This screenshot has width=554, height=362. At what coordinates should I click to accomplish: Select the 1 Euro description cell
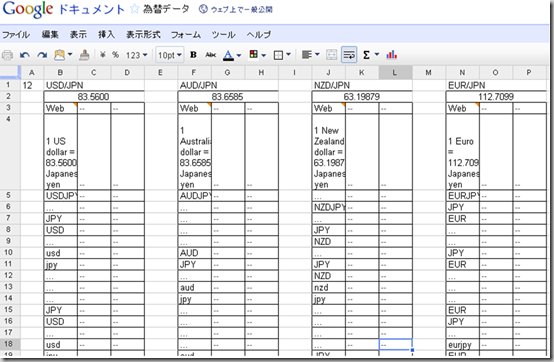(463, 152)
